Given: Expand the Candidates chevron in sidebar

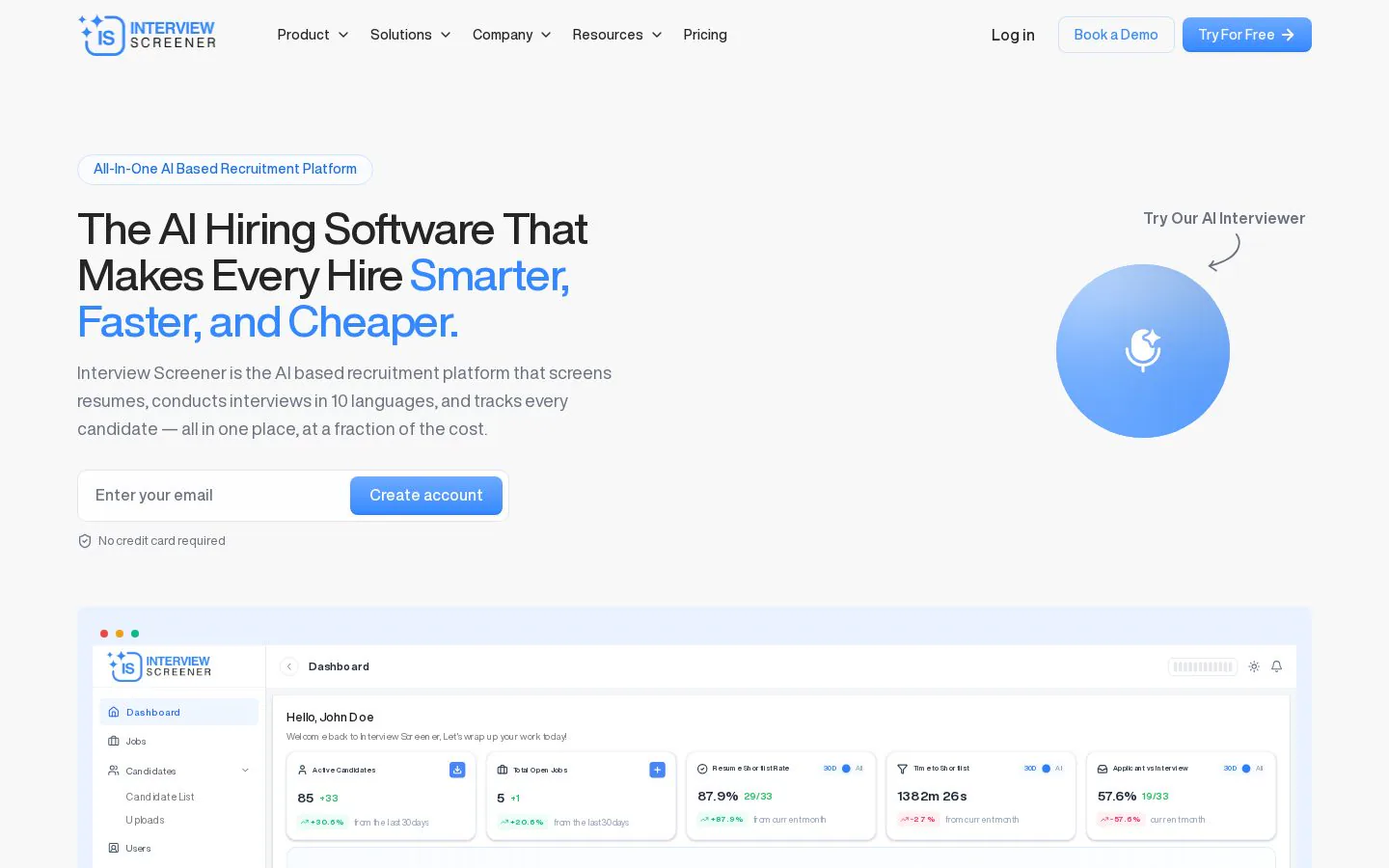Looking at the screenshot, I should tap(245, 771).
